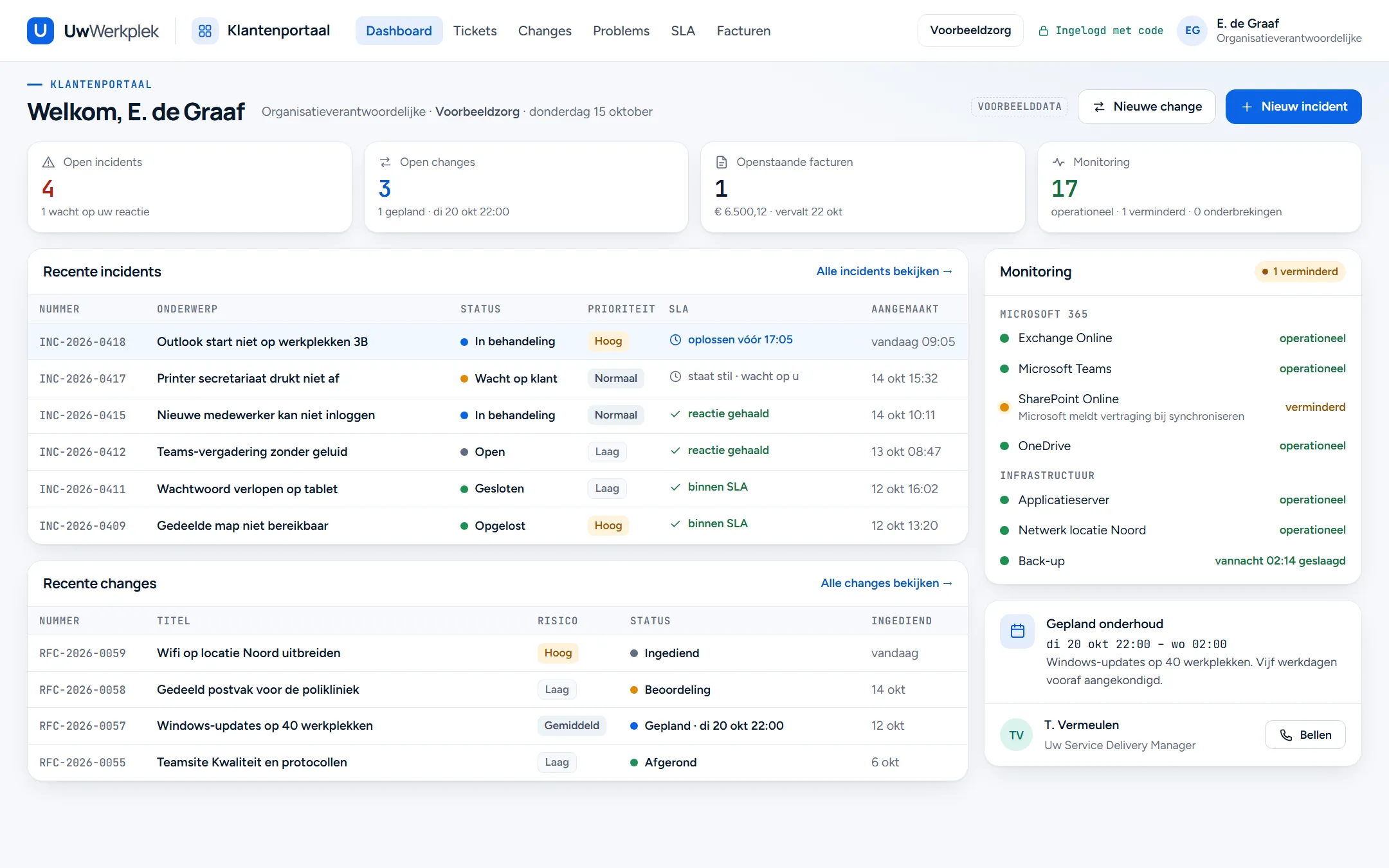Click the UwWerkplek logo icon
Image resolution: width=1389 pixels, height=868 pixels.
40,30
